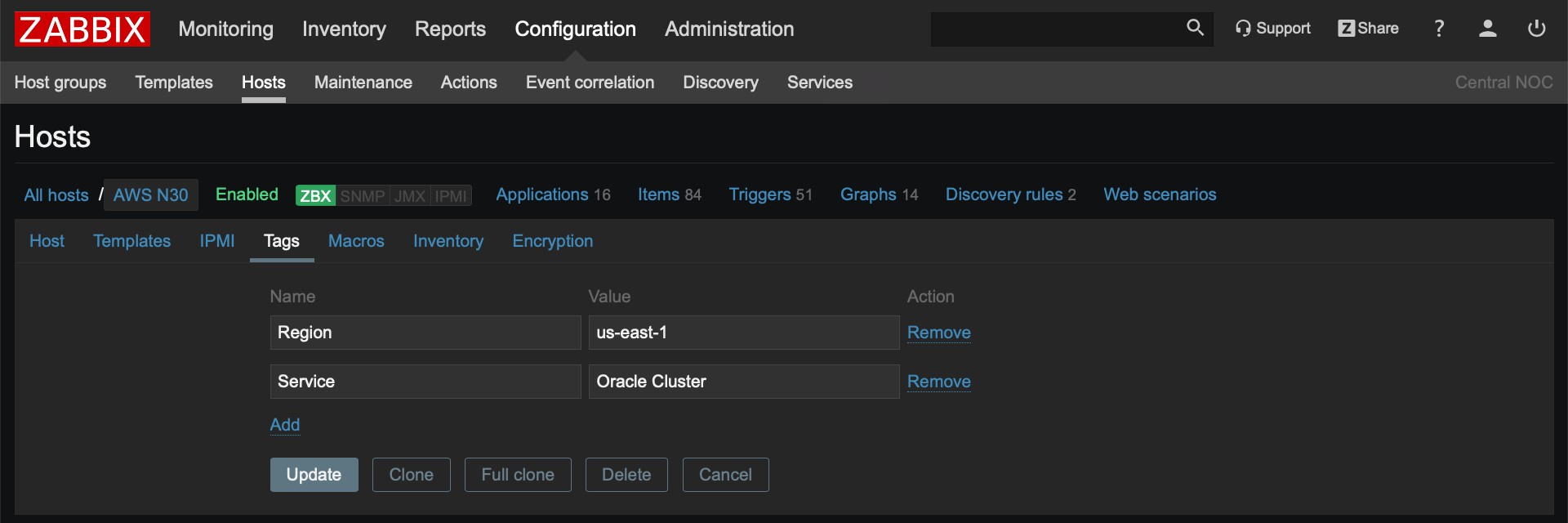This screenshot has width=1568, height=523.
Task: Add a new tag row
Action: coord(285,425)
